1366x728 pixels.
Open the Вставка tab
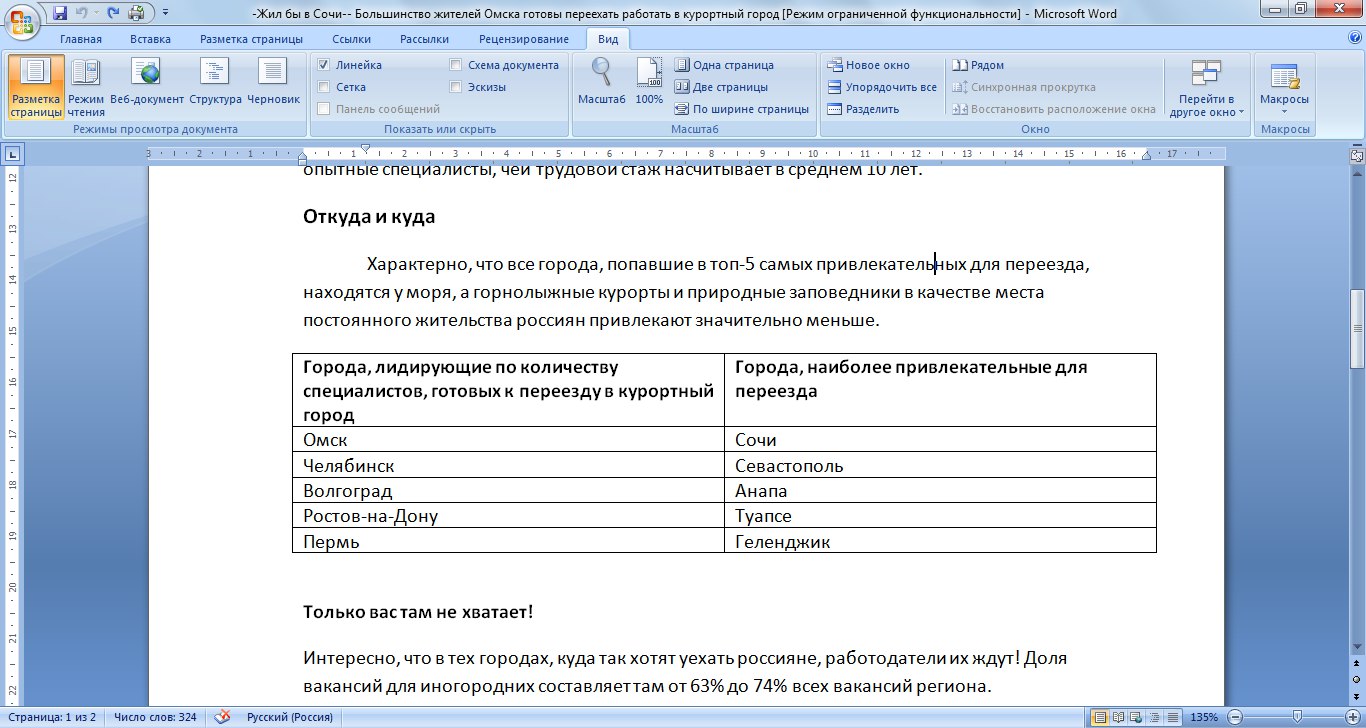click(150, 39)
